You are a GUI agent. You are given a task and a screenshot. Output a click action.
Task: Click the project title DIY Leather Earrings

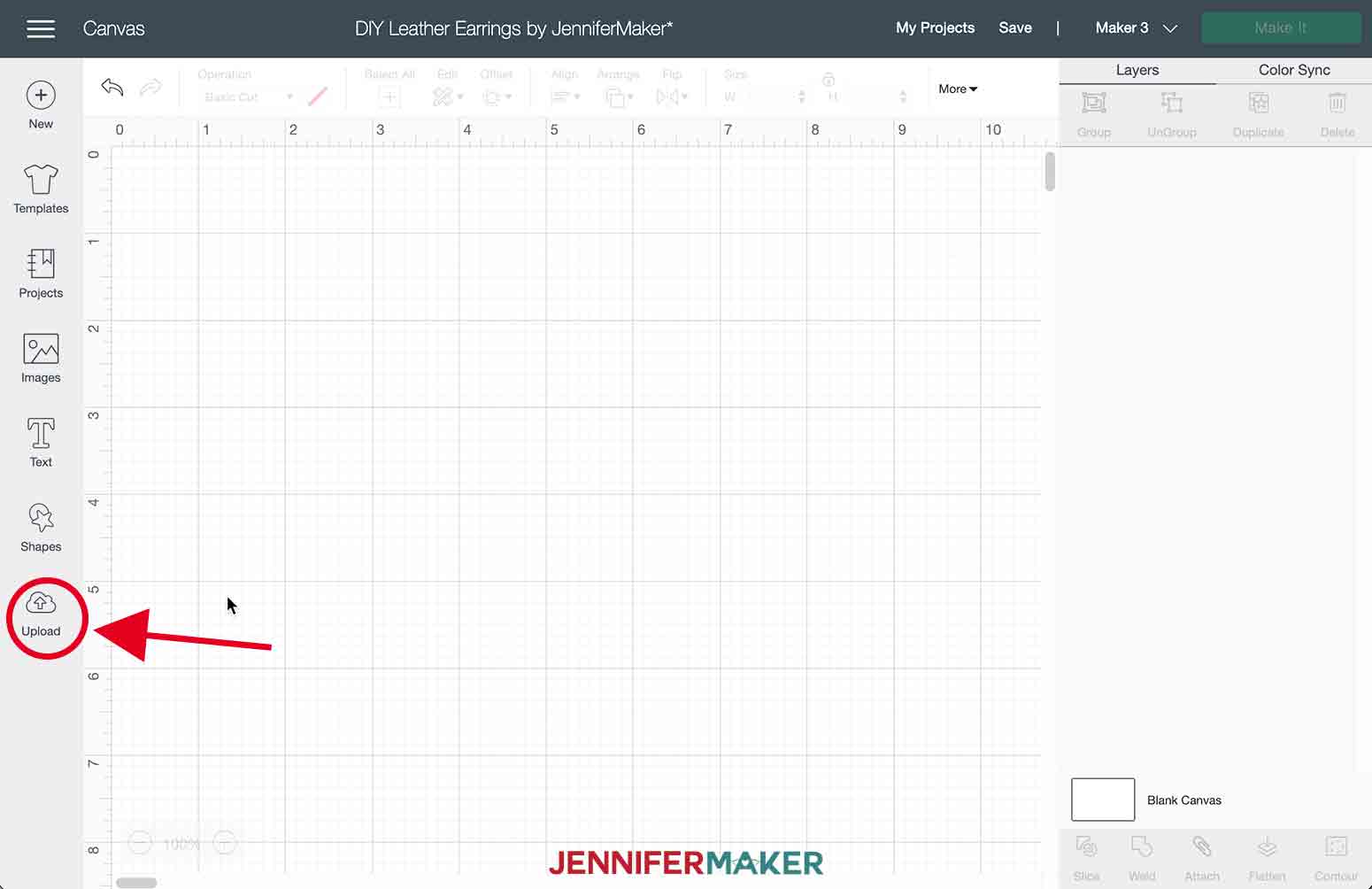tap(513, 28)
